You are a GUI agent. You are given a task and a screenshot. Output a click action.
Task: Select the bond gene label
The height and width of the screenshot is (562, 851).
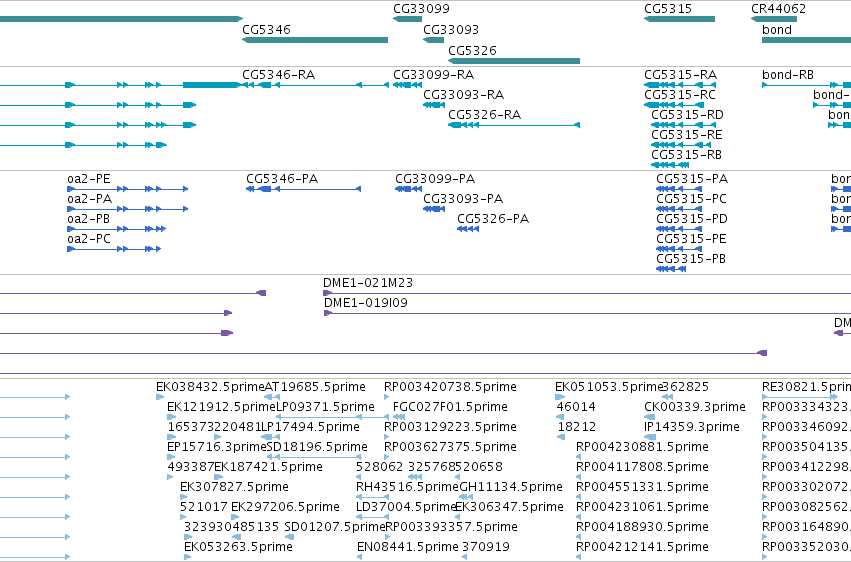click(x=777, y=30)
